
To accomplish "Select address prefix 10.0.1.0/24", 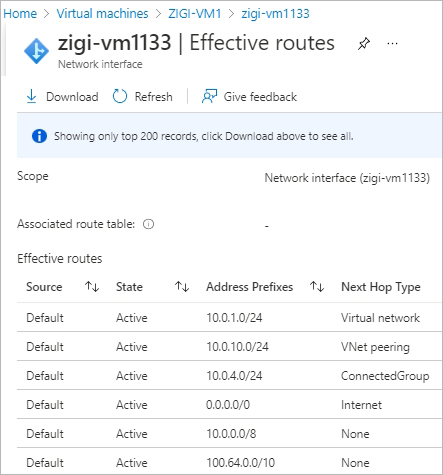I will tap(234, 318).
